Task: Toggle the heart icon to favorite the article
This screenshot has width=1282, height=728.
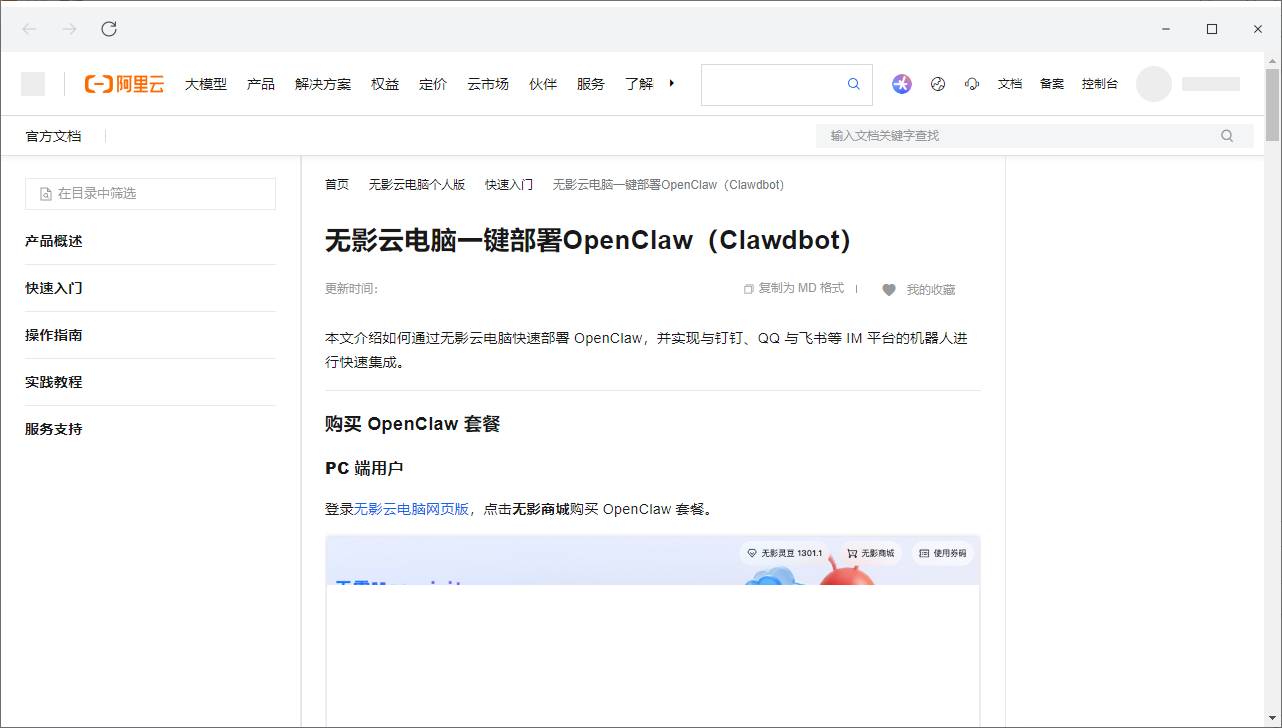Action: point(889,289)
